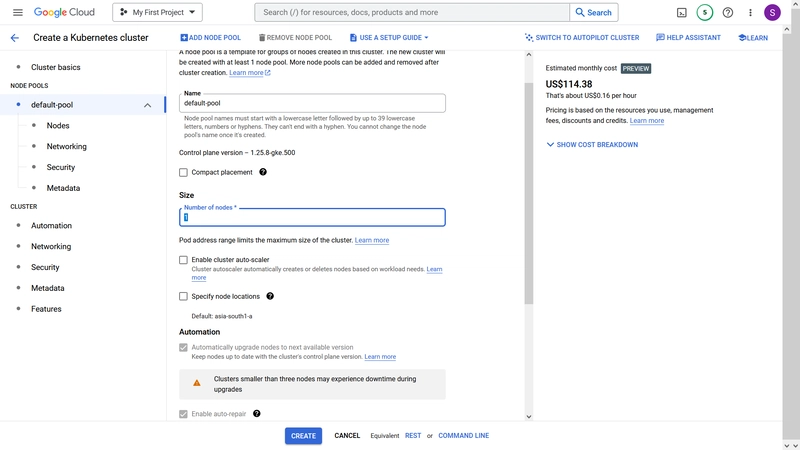Click Add Node Pool
Screen dimensions: 800x450
pyautogui.click(x=210, y=38)
